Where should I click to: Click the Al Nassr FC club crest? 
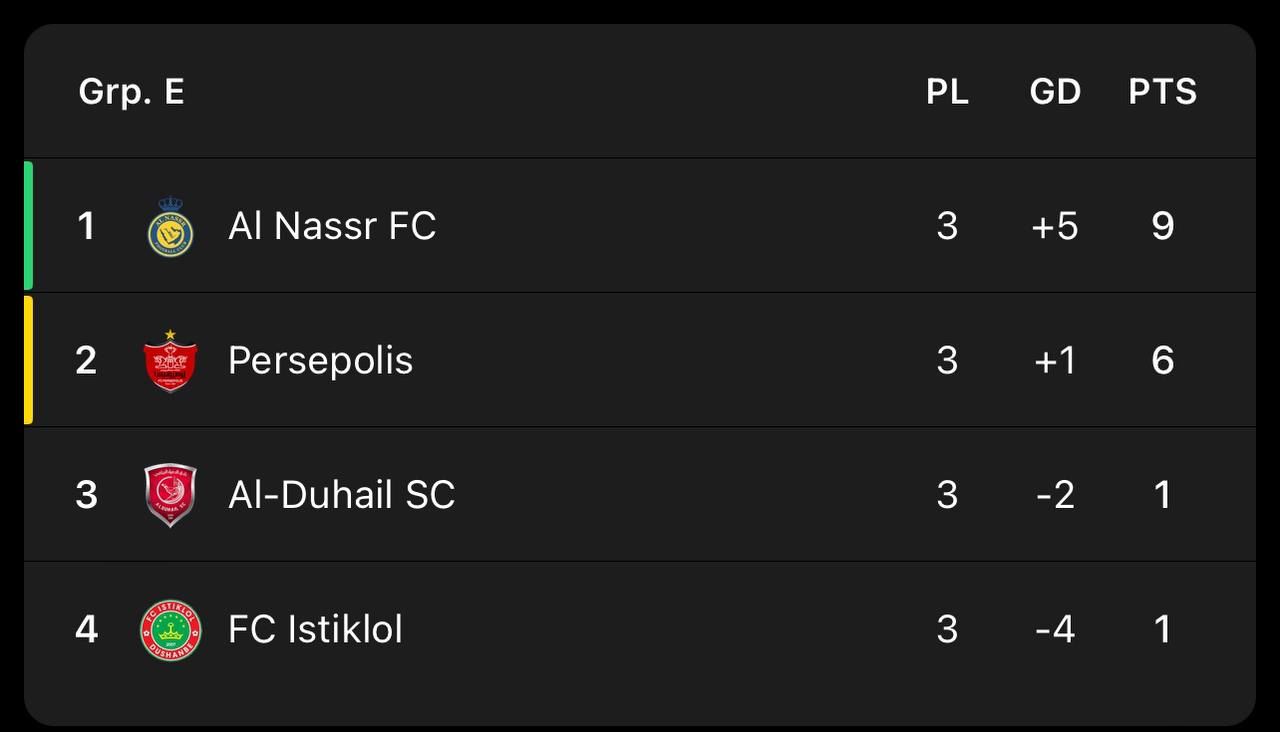171,227
